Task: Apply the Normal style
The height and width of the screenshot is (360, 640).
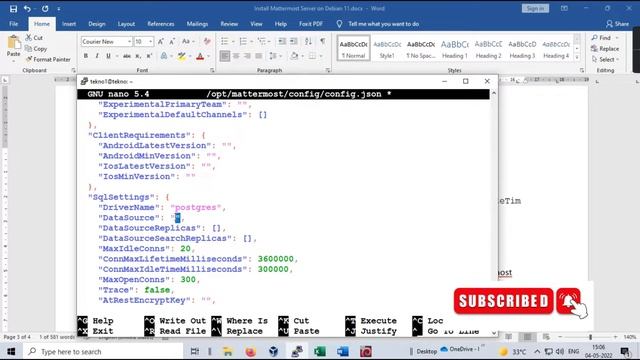Action: click(x=353, y=49)
